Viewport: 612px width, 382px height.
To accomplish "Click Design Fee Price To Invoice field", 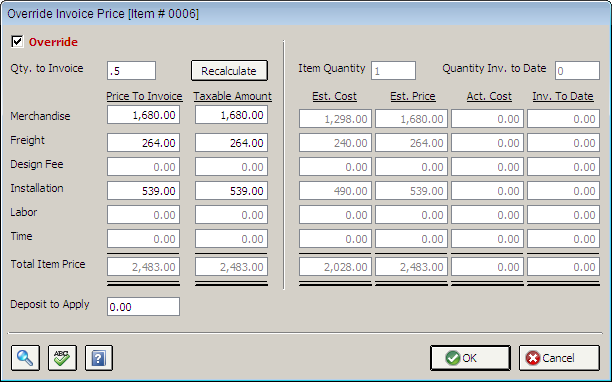I will tap(143, 167).
